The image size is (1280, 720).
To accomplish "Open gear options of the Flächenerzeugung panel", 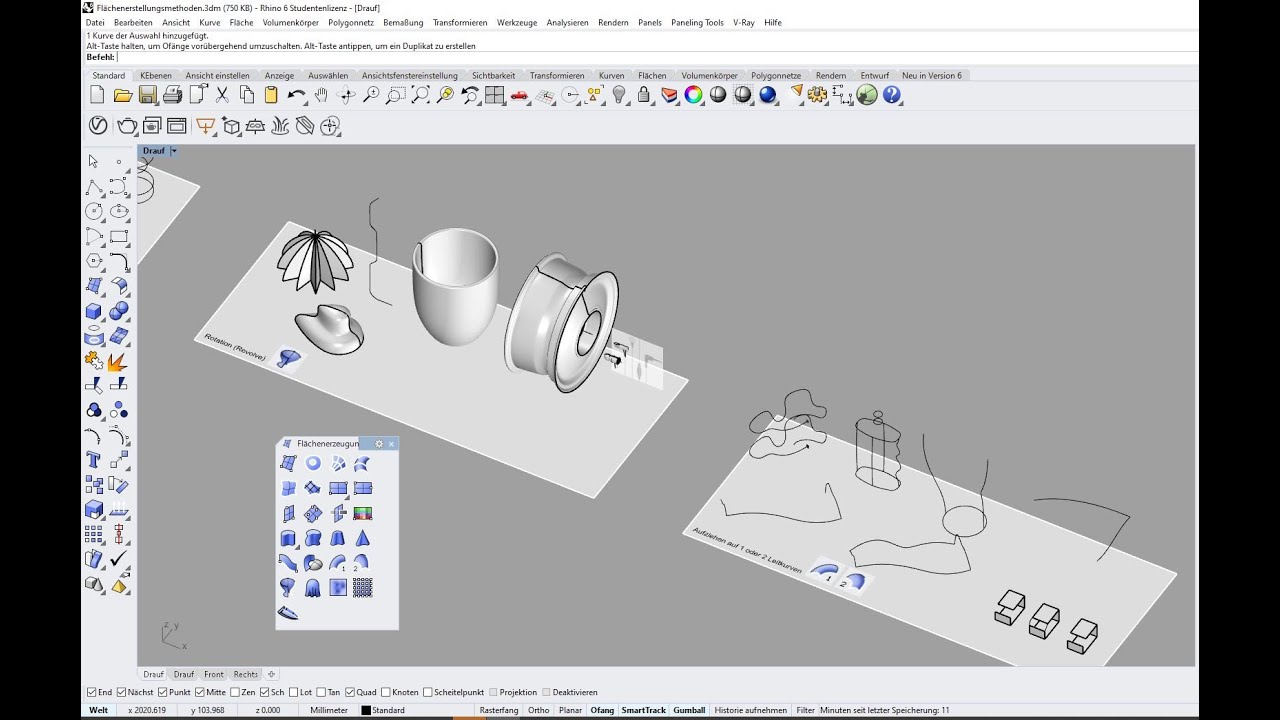I will pos(379,443).
